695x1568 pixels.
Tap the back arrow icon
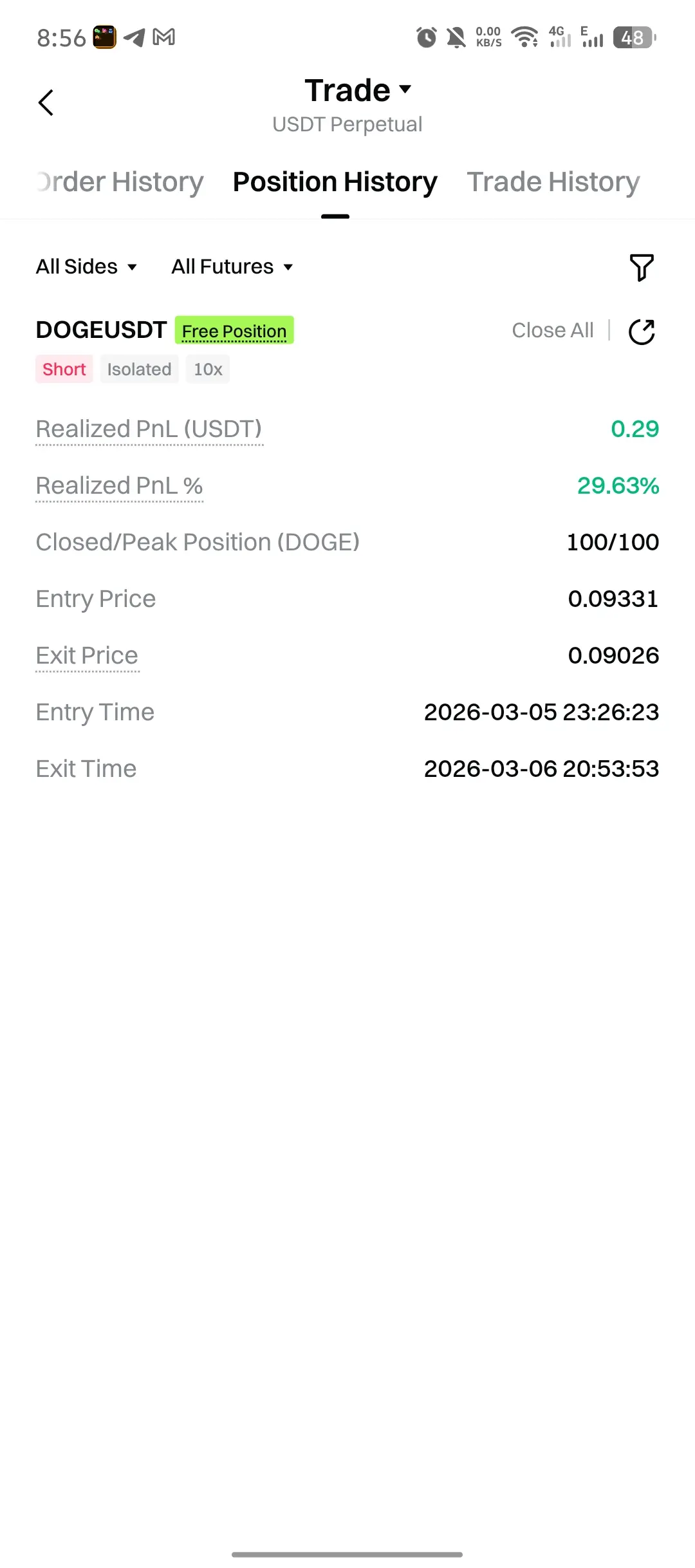pyautogui.click(x=46, y=103)
